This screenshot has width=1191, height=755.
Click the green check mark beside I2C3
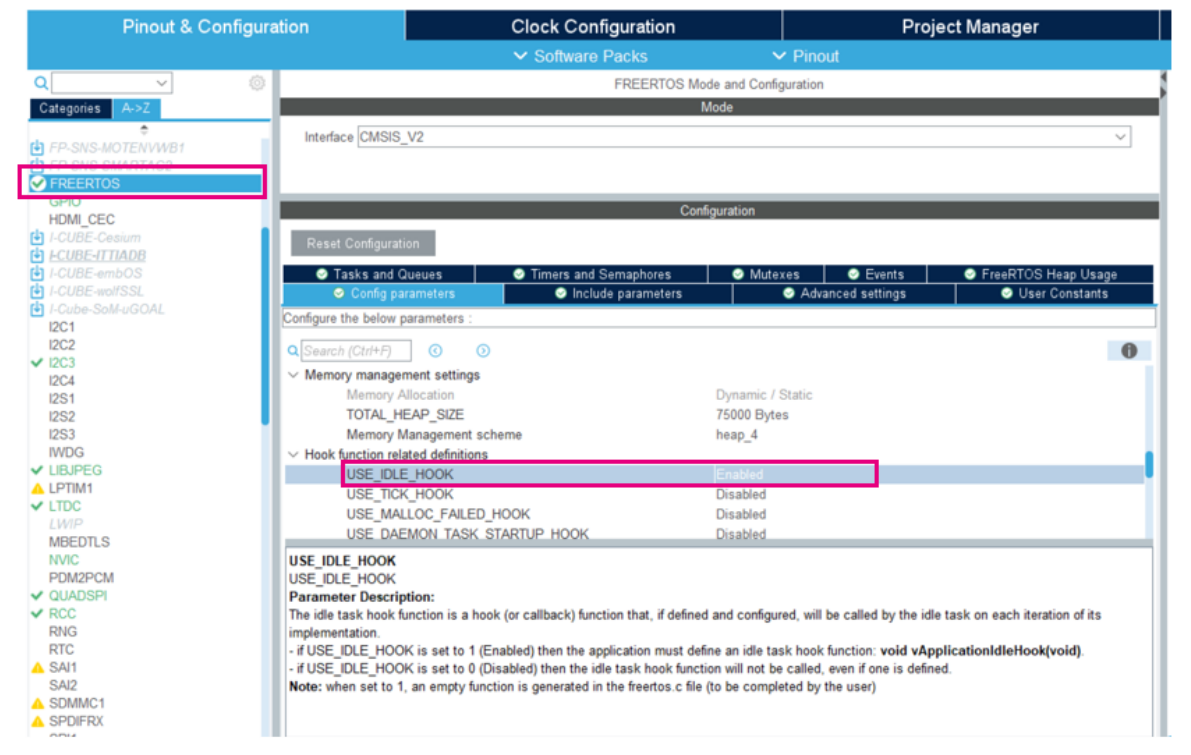(x=36, y=363)
